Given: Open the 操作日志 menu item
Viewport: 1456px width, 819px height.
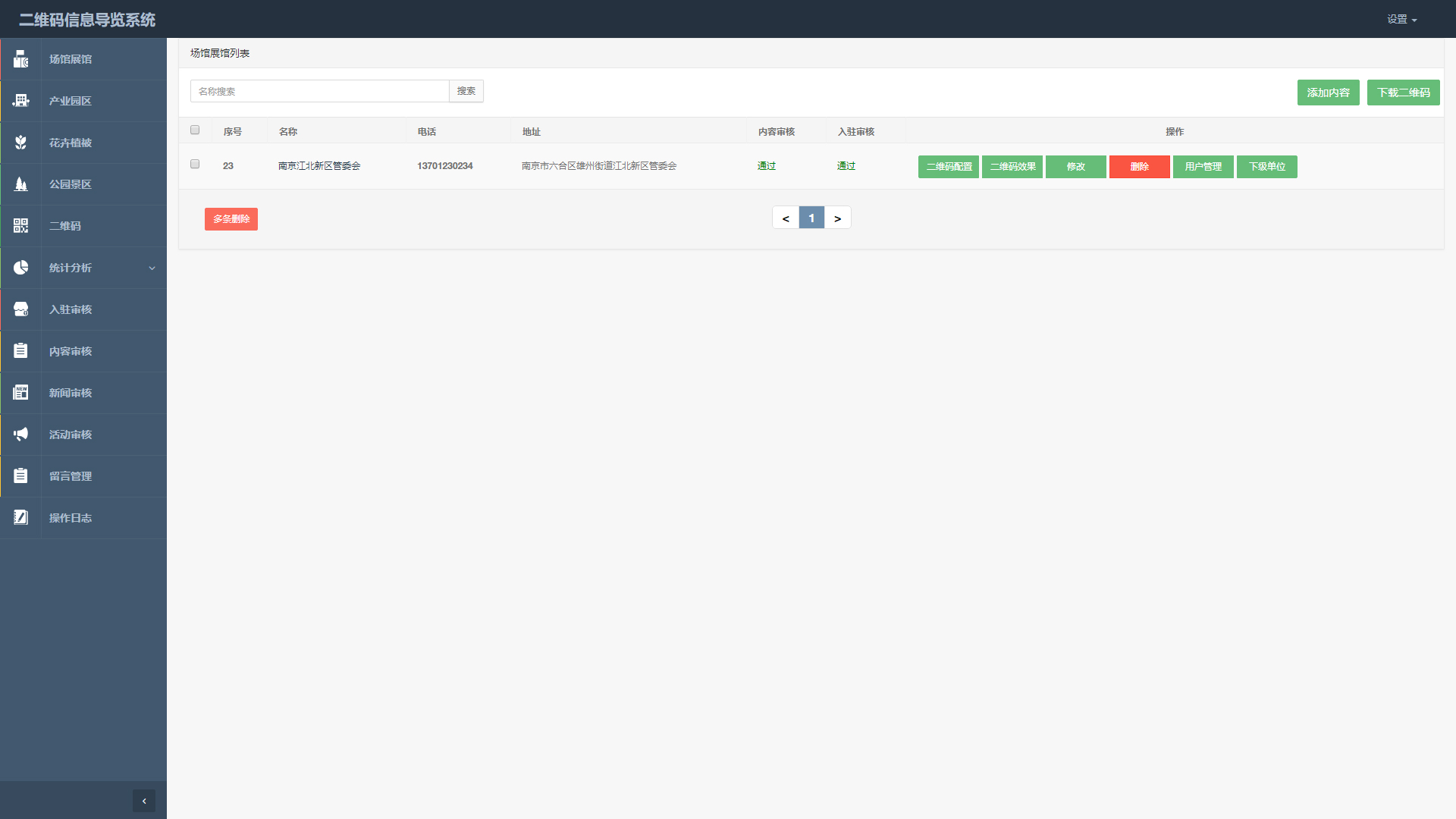Looking at the screenshot, I should pyautogui.click(x=83, y=518).
